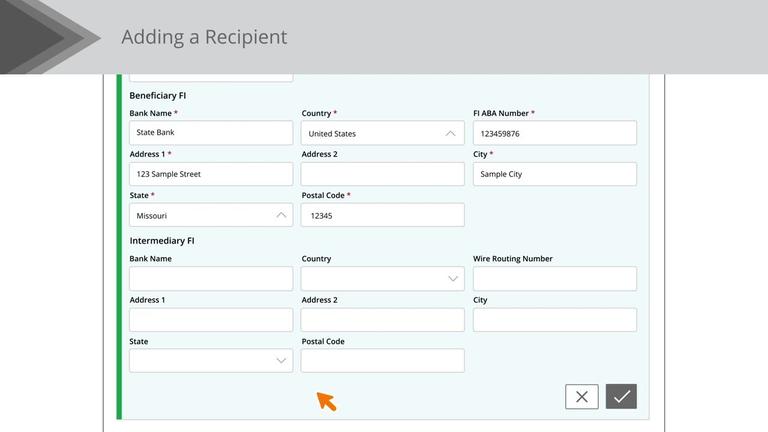Open Beneficiary FI Country dropdown
This screenshot has width=768, height=432.
[x=382, y=133]
